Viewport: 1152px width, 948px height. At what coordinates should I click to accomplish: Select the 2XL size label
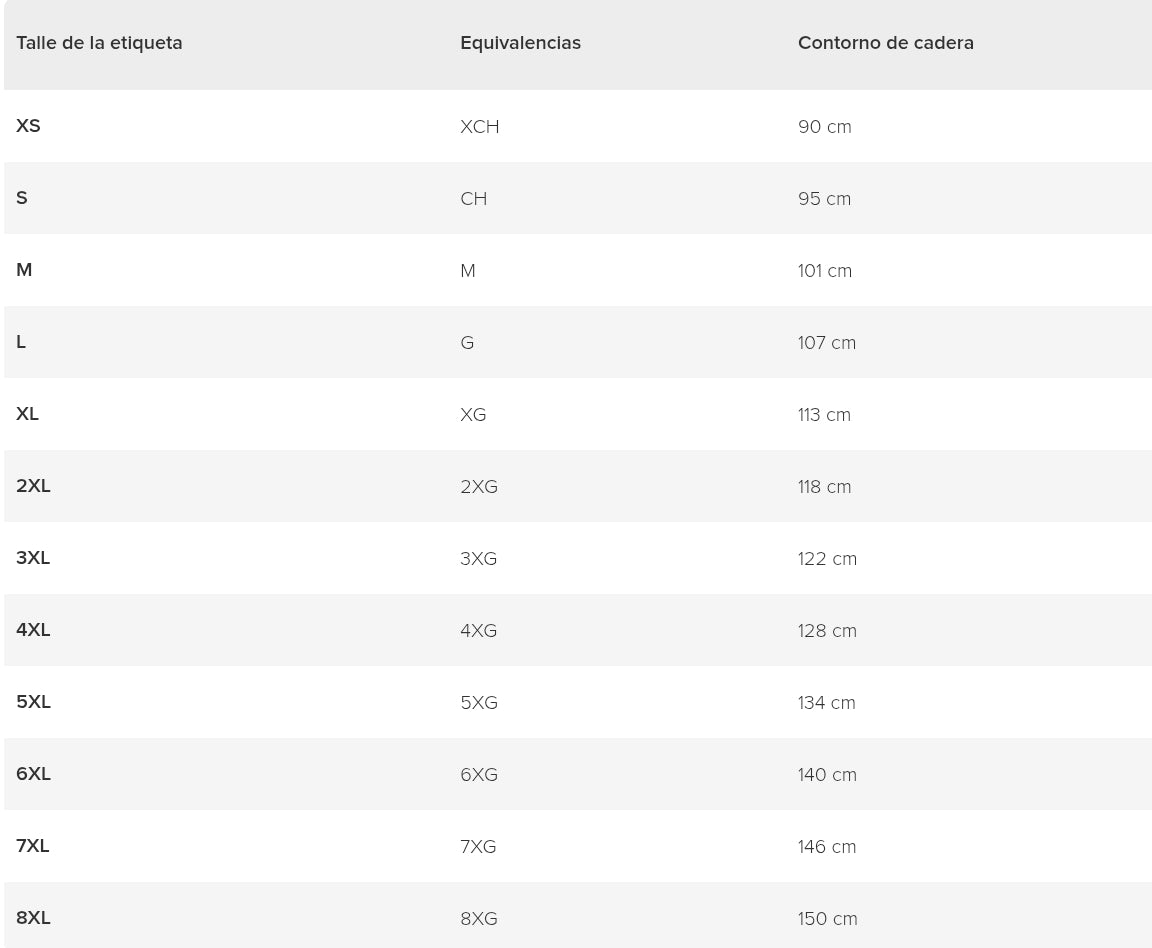(x=33, y=486)
